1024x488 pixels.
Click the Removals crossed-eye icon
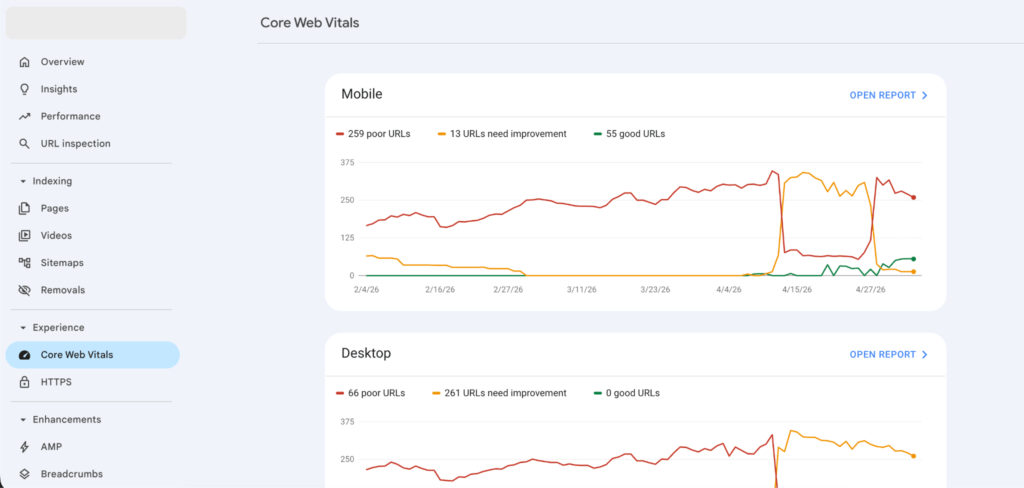coord(25,290)
